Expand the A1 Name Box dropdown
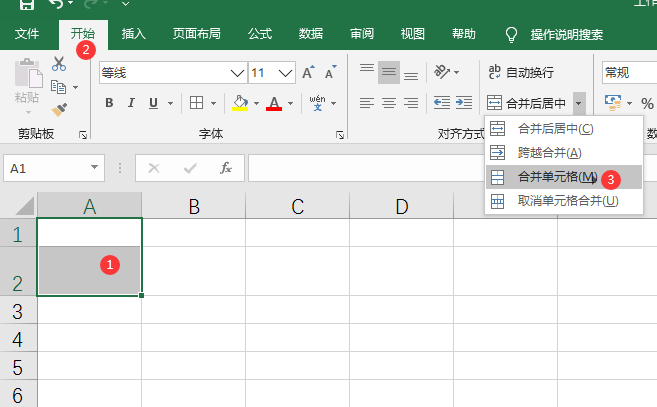Viewport: 657px width, 407px height. pyautogui.click(x=94, y=168)
